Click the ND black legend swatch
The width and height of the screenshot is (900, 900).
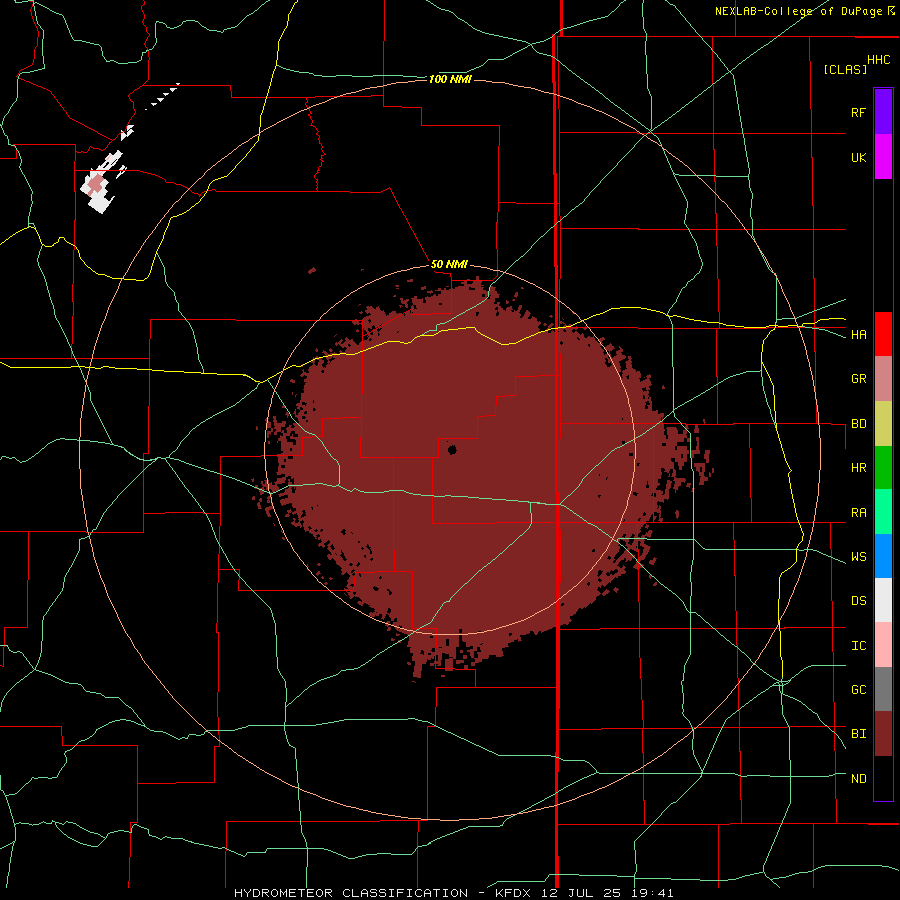coord(883,778)
